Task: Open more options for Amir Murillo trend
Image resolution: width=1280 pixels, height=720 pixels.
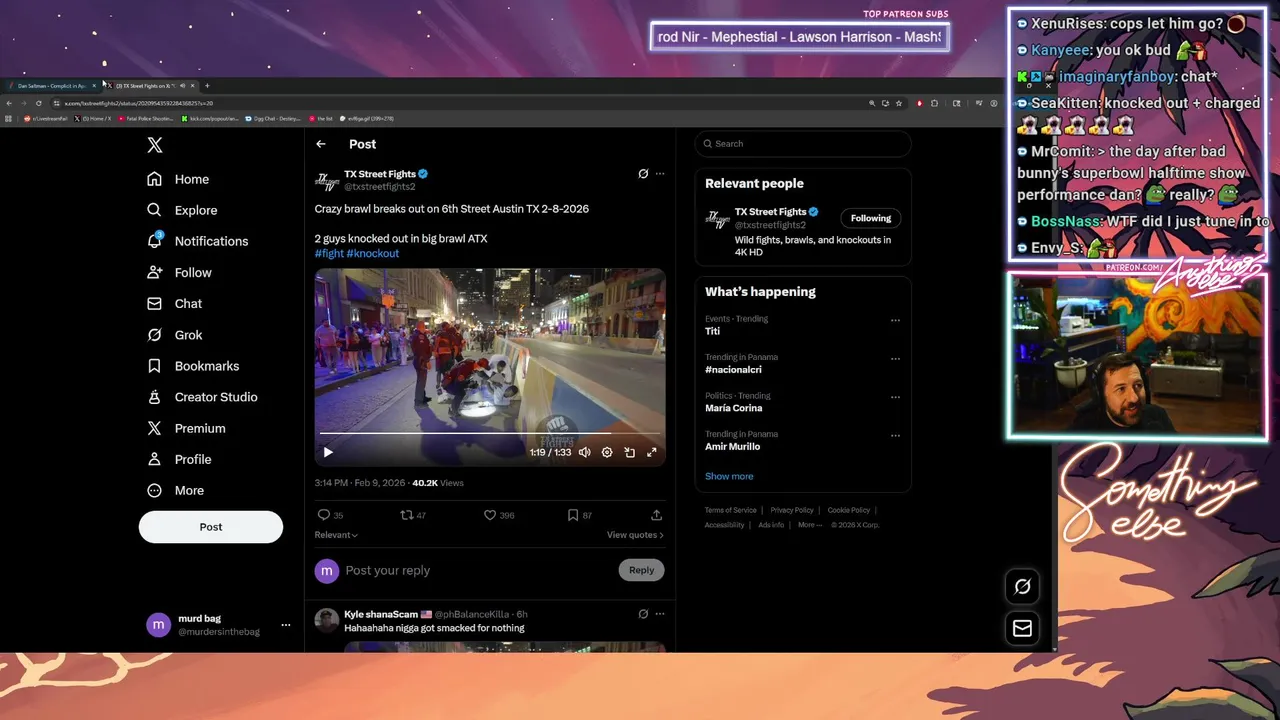Action: (895, 436)
